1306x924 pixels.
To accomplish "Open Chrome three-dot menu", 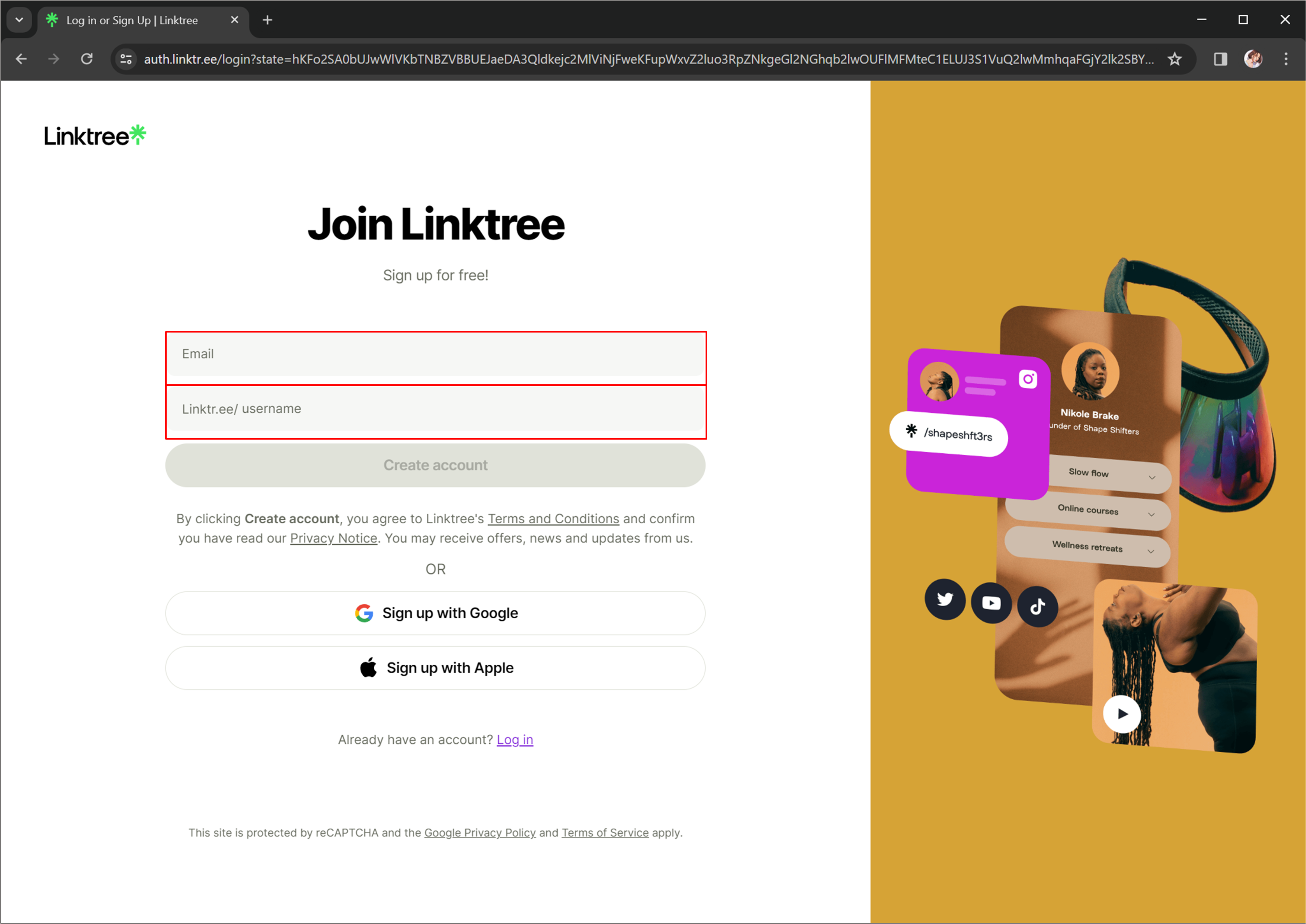I will coord(1285,59).
